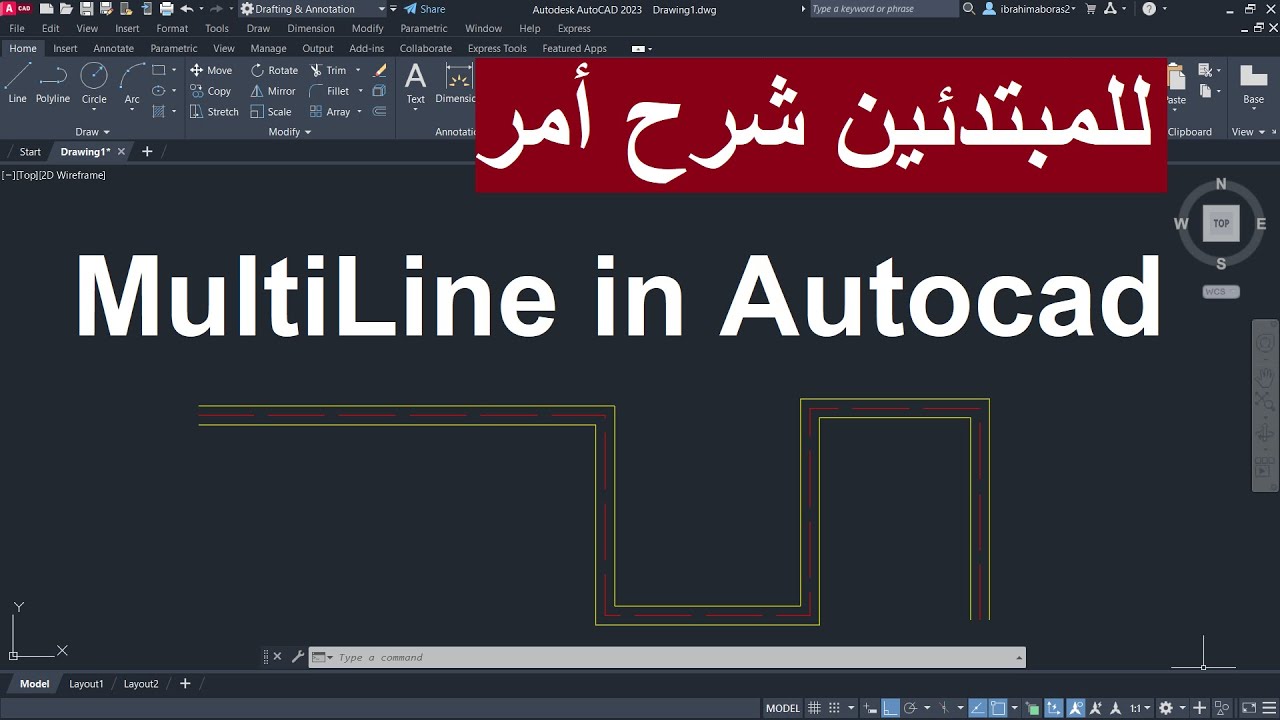
Task: Toggle object snap tracking
Action: pyautogui.click(x=978, y=708)
